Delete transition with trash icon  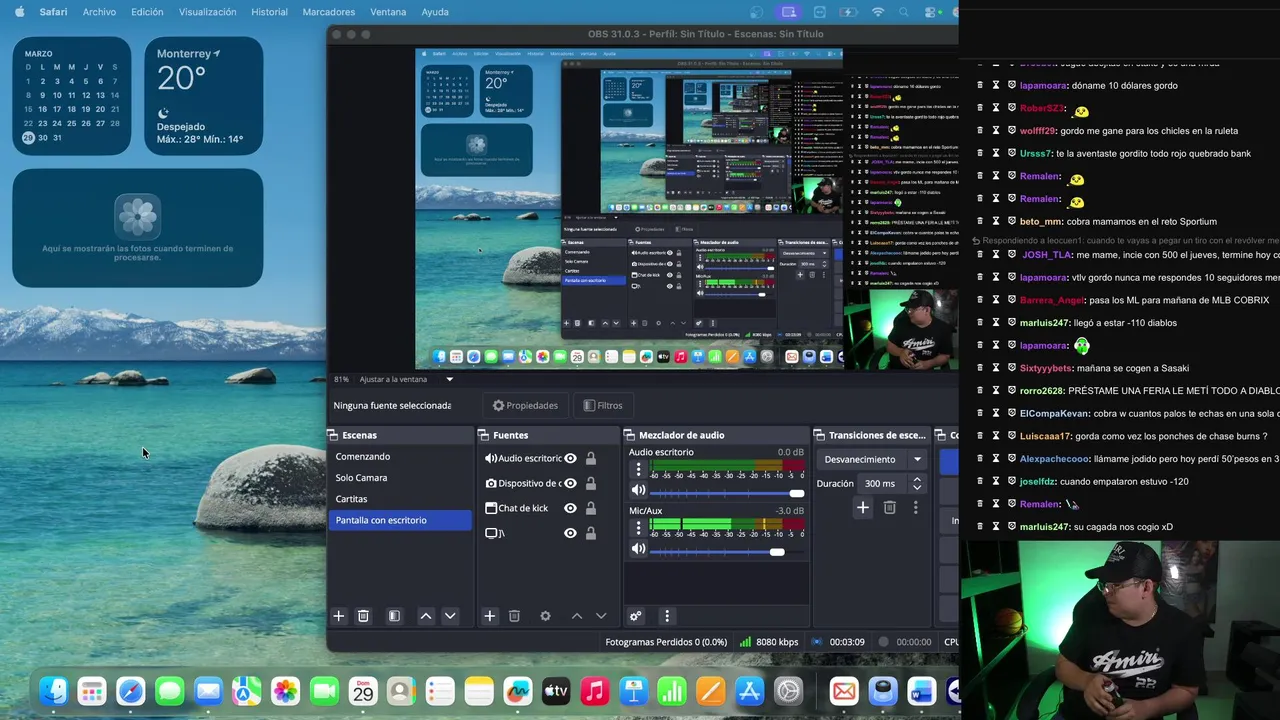(889, 508)
